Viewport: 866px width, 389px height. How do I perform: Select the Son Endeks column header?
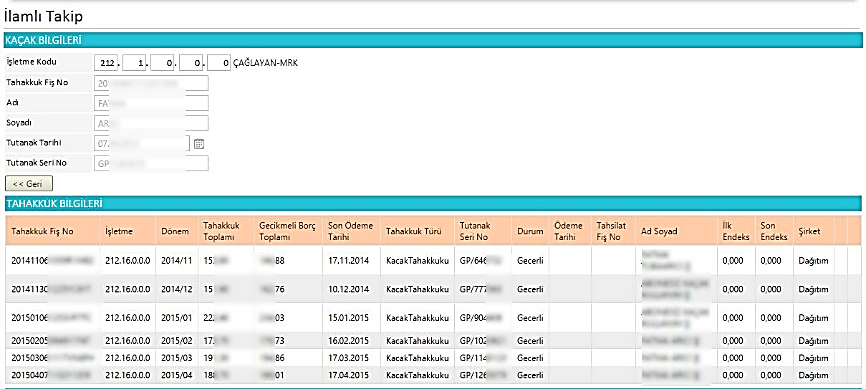[x=774, y=231]
